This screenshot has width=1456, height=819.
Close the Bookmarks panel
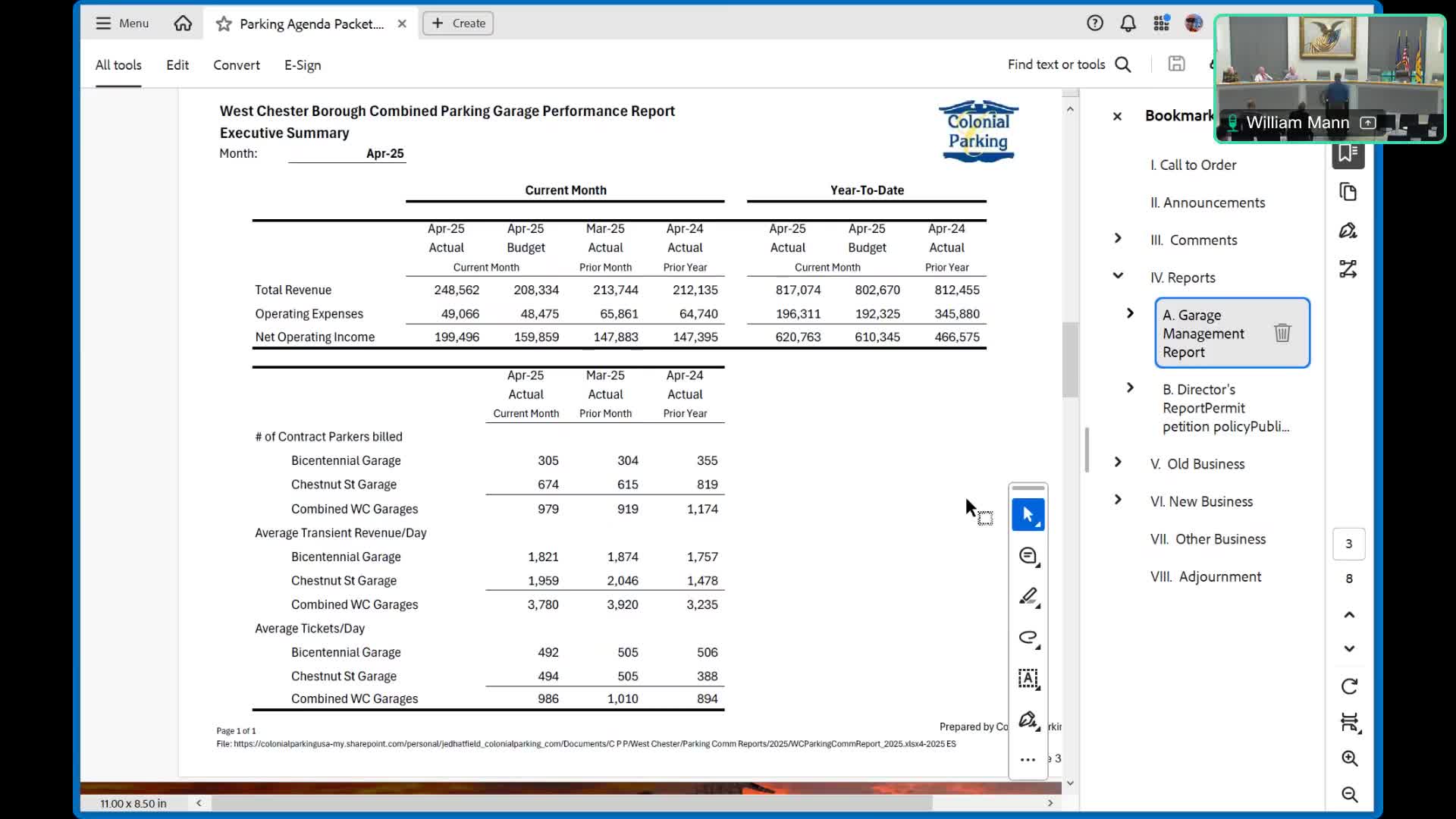[x=1117, y=116]
